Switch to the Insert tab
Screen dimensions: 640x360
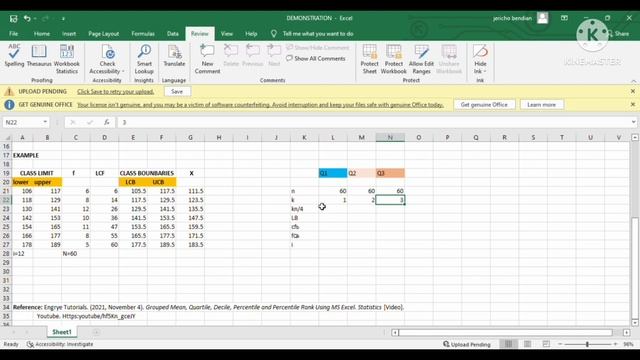click(69, 34)
